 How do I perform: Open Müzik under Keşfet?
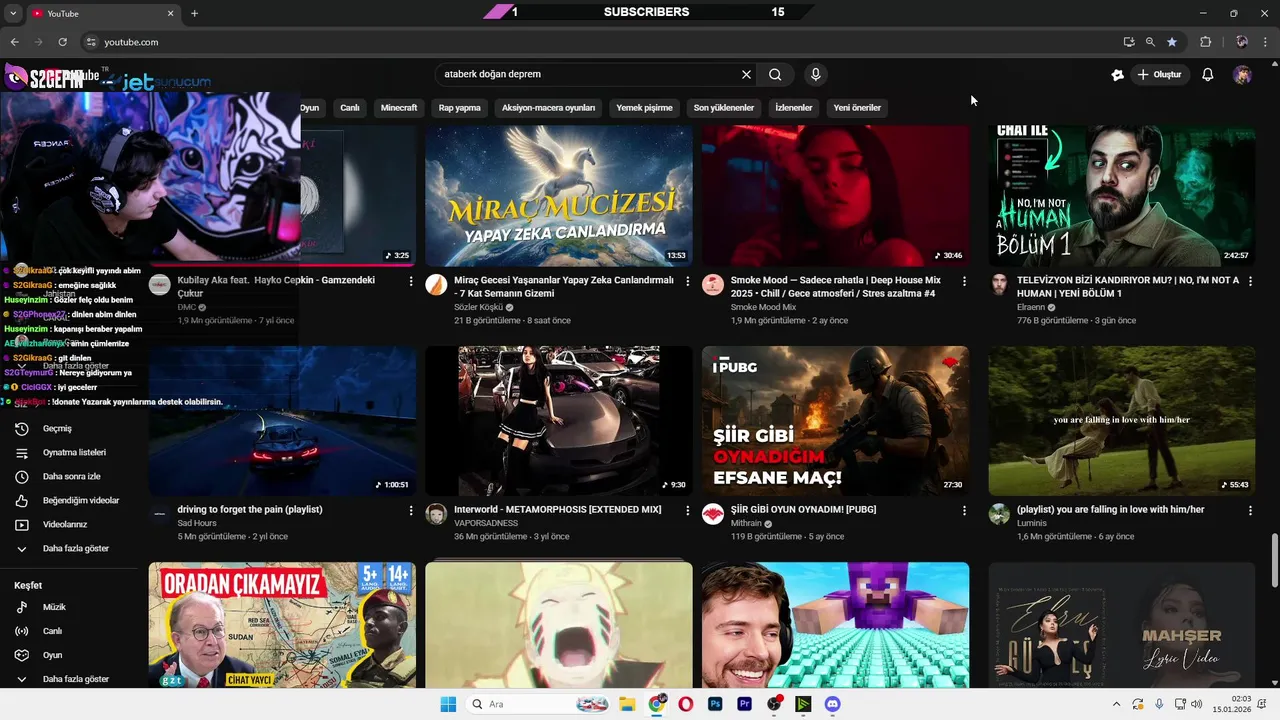pyautogui.click(x=54, y=607)
